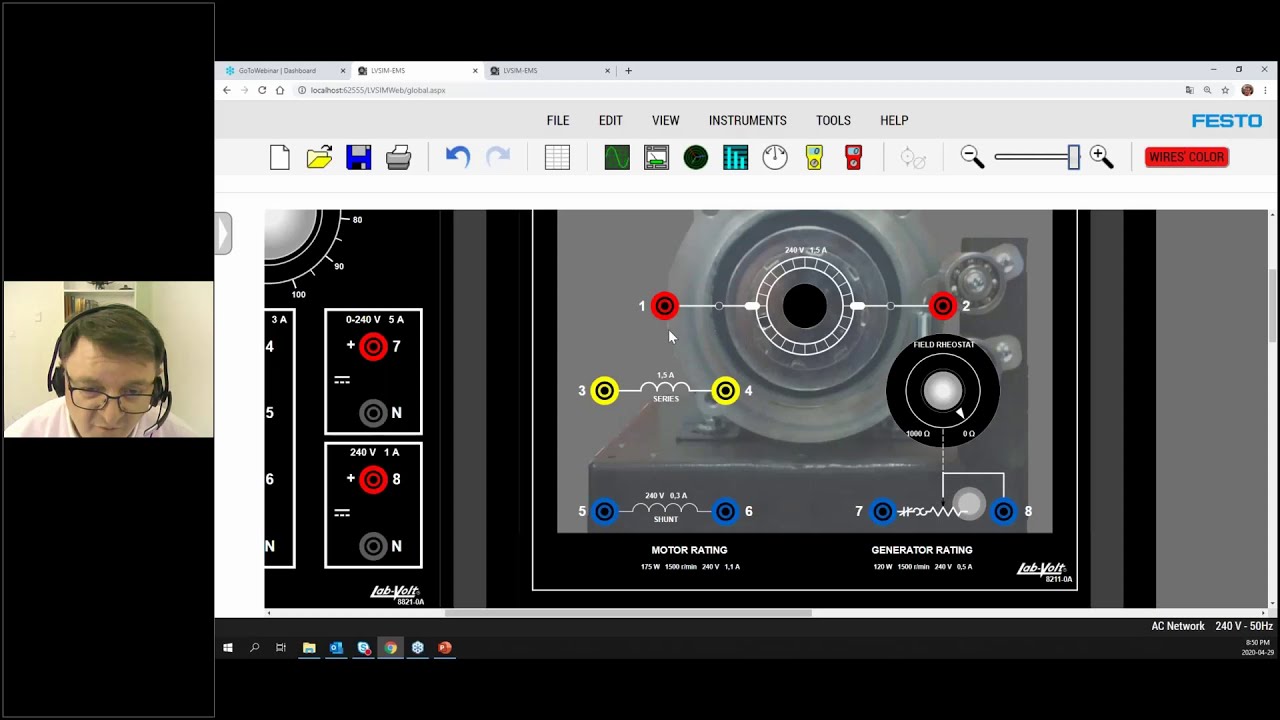Screen dimensions: 1280x720
Task: Click red positive terminal 8 of power supply
Action: click(373, 479)
